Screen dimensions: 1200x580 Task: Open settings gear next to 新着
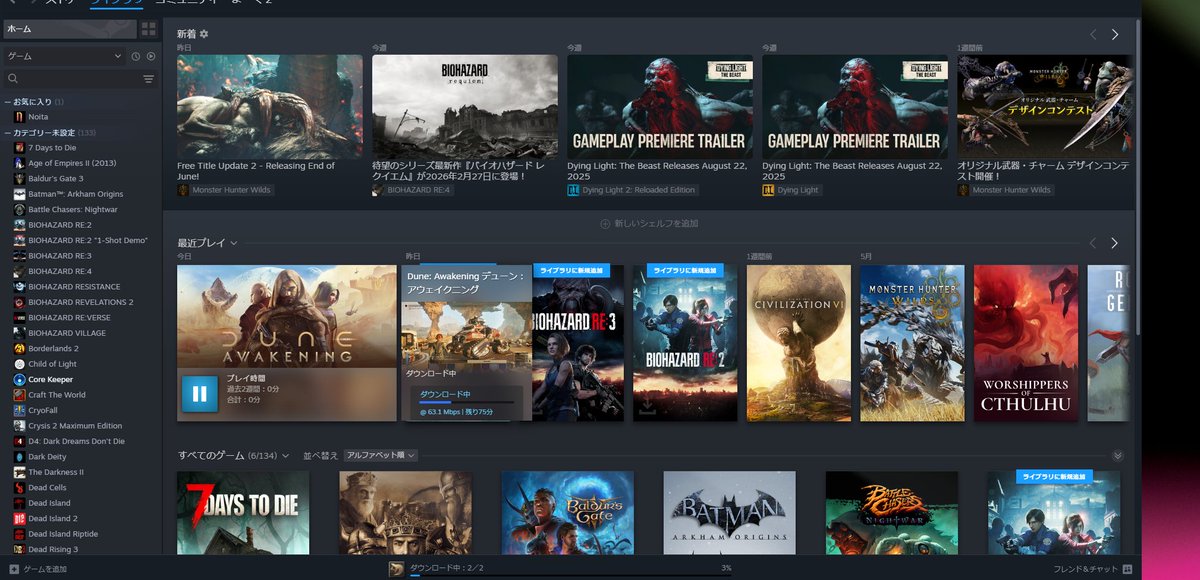pyautogui.click(x=204, y=34)
